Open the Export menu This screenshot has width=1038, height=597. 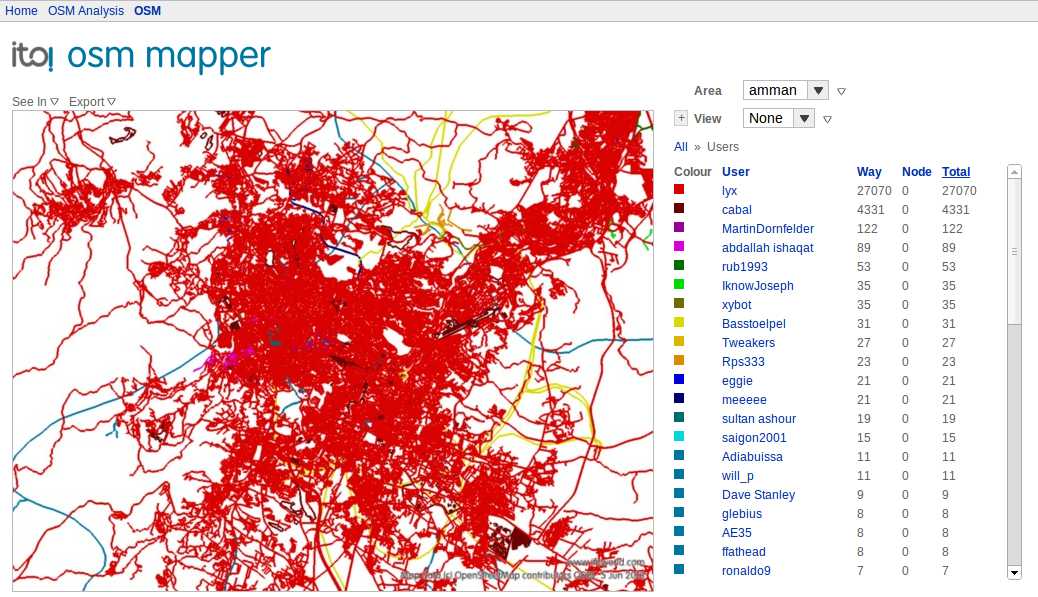point(92,101)
